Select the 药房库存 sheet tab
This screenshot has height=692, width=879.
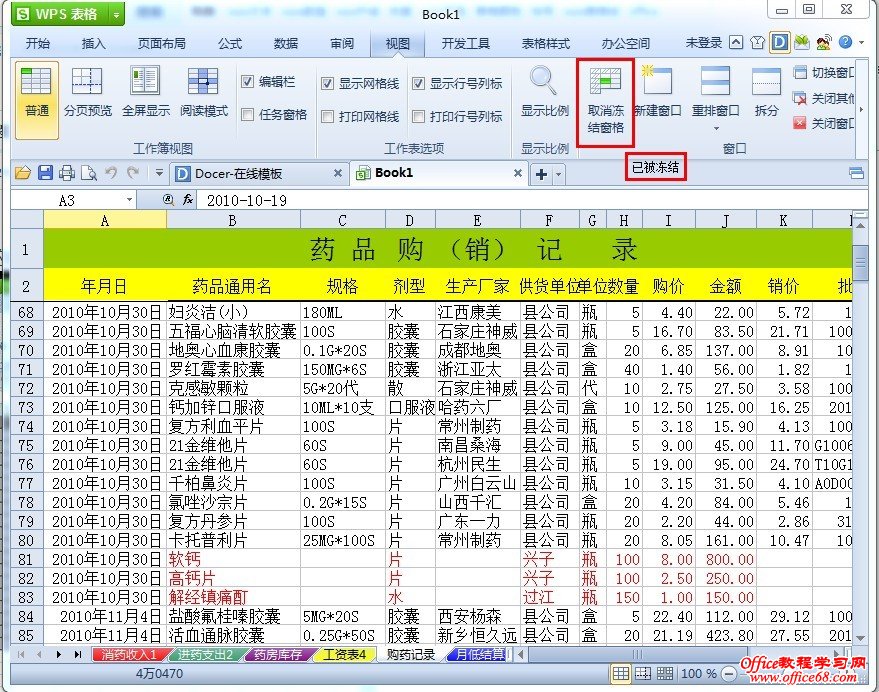point(277,654)
